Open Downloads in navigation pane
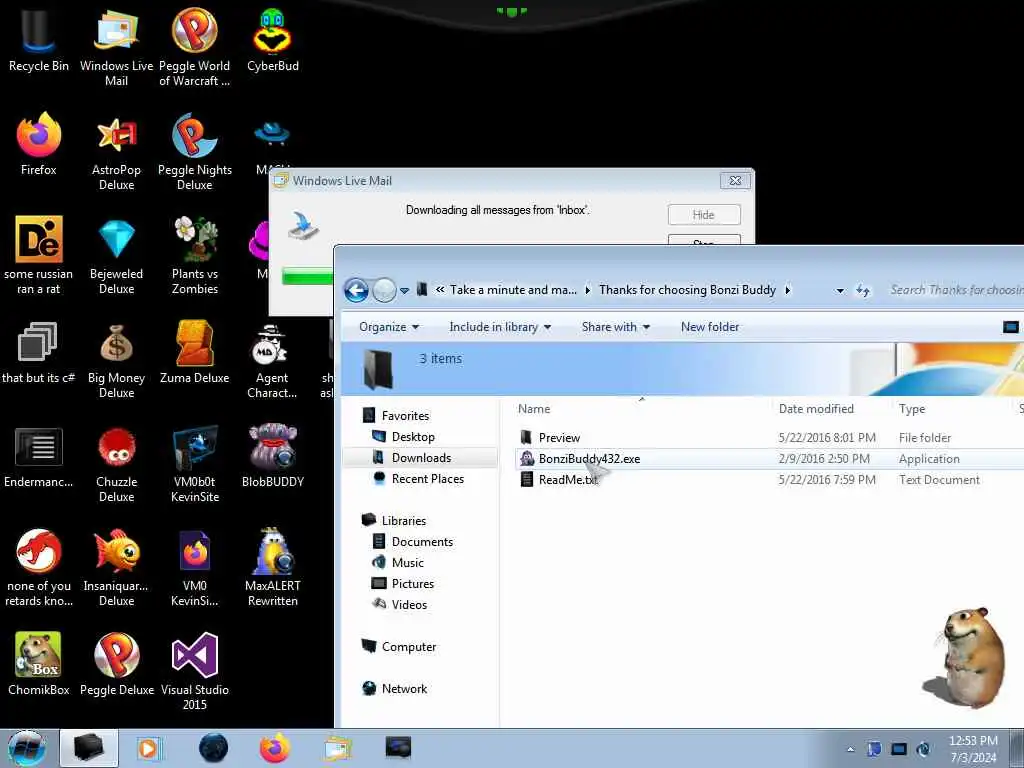1024x768 pixels. click(421, 458)
